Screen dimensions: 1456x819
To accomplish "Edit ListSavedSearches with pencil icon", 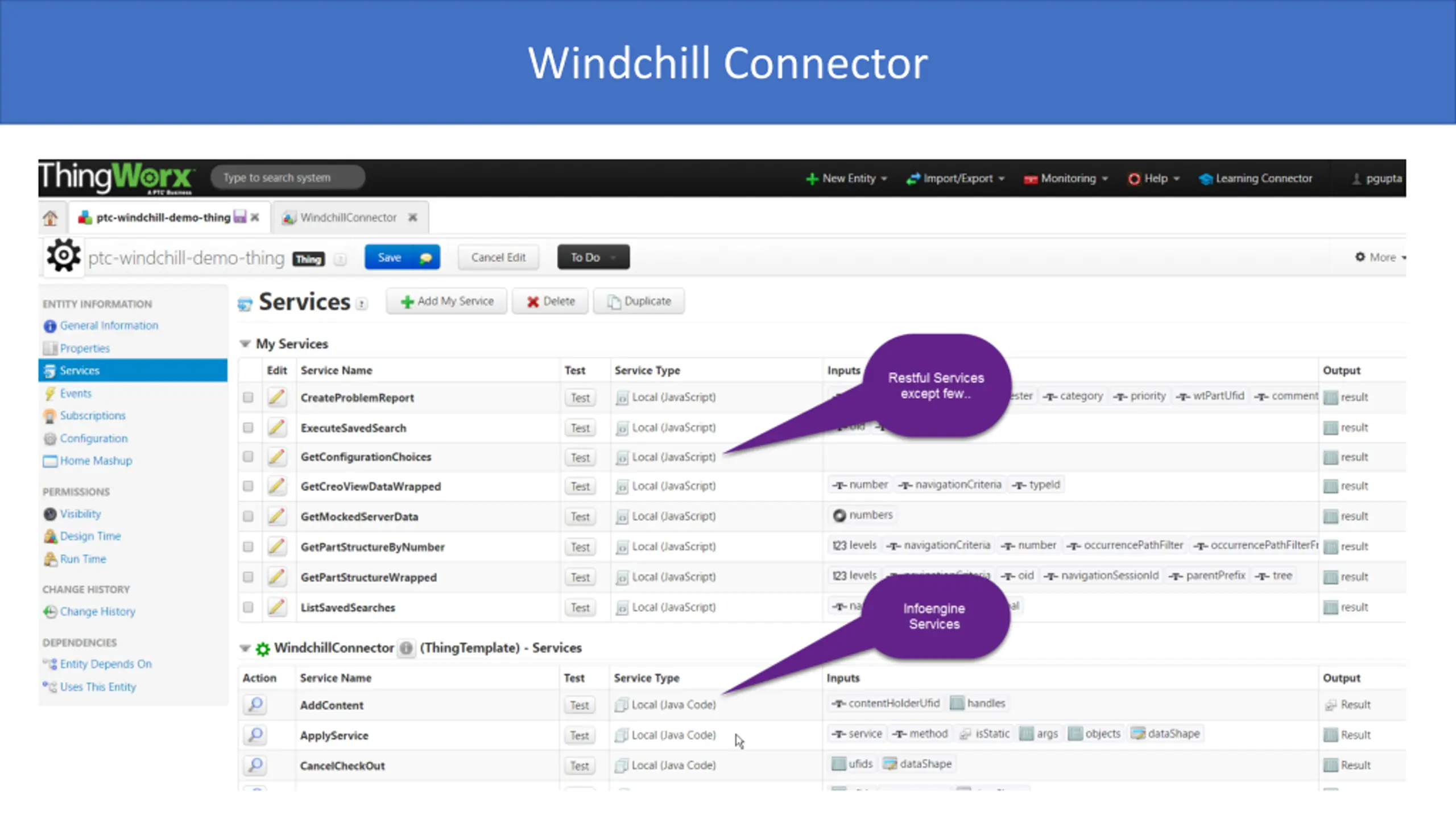I will click(276, 607).
